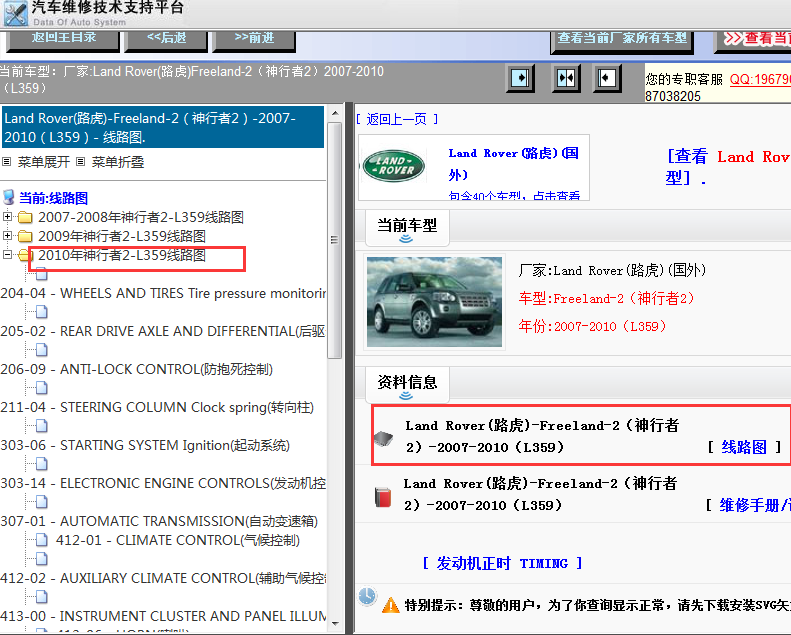
Task: Click the red book icon beside 维修手册
Action: click(x=383, y=497)
